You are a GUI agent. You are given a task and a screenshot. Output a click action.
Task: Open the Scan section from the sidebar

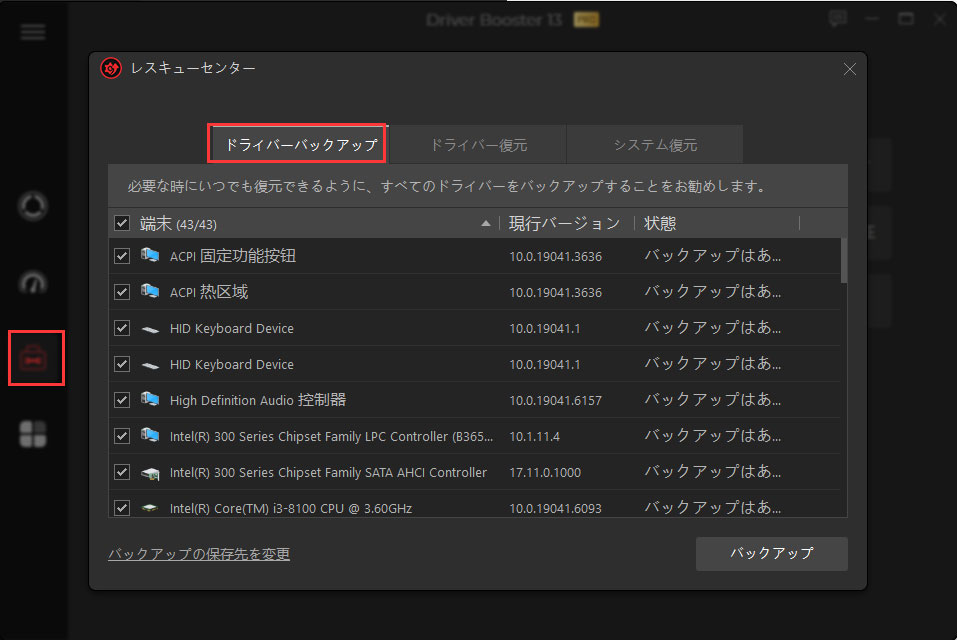[x=33, y=206]
